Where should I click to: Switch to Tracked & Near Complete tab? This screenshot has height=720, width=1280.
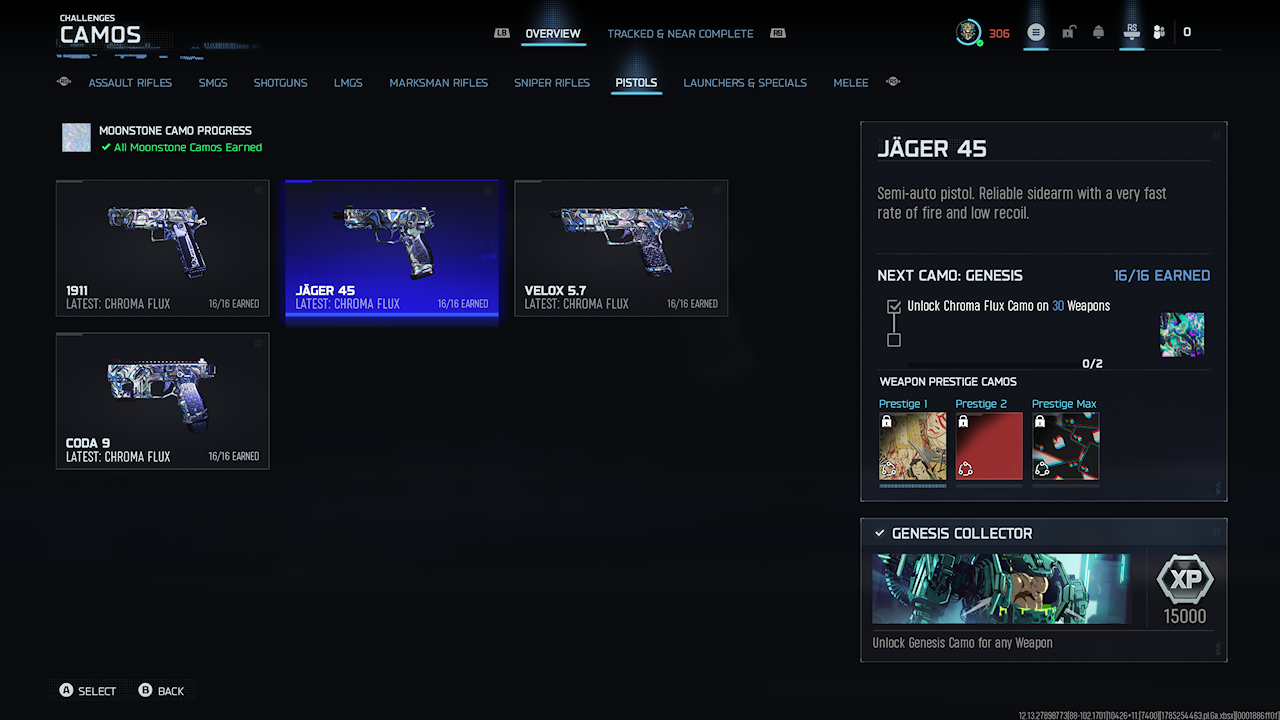click(x=680, y=33)
